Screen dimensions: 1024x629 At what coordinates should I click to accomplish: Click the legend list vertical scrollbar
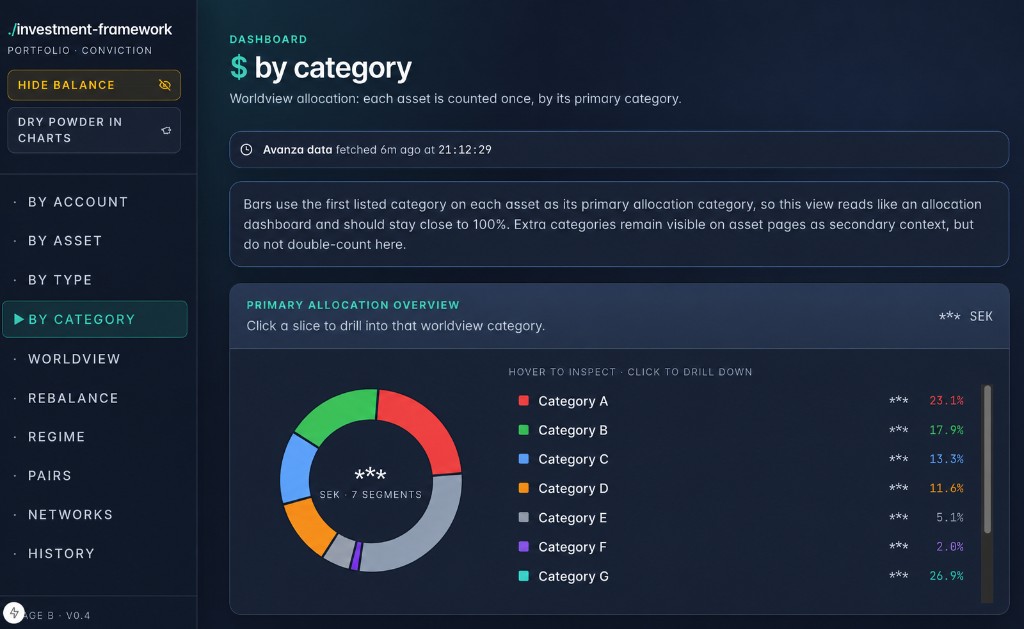pyautogui.click(x=987, y=459)
